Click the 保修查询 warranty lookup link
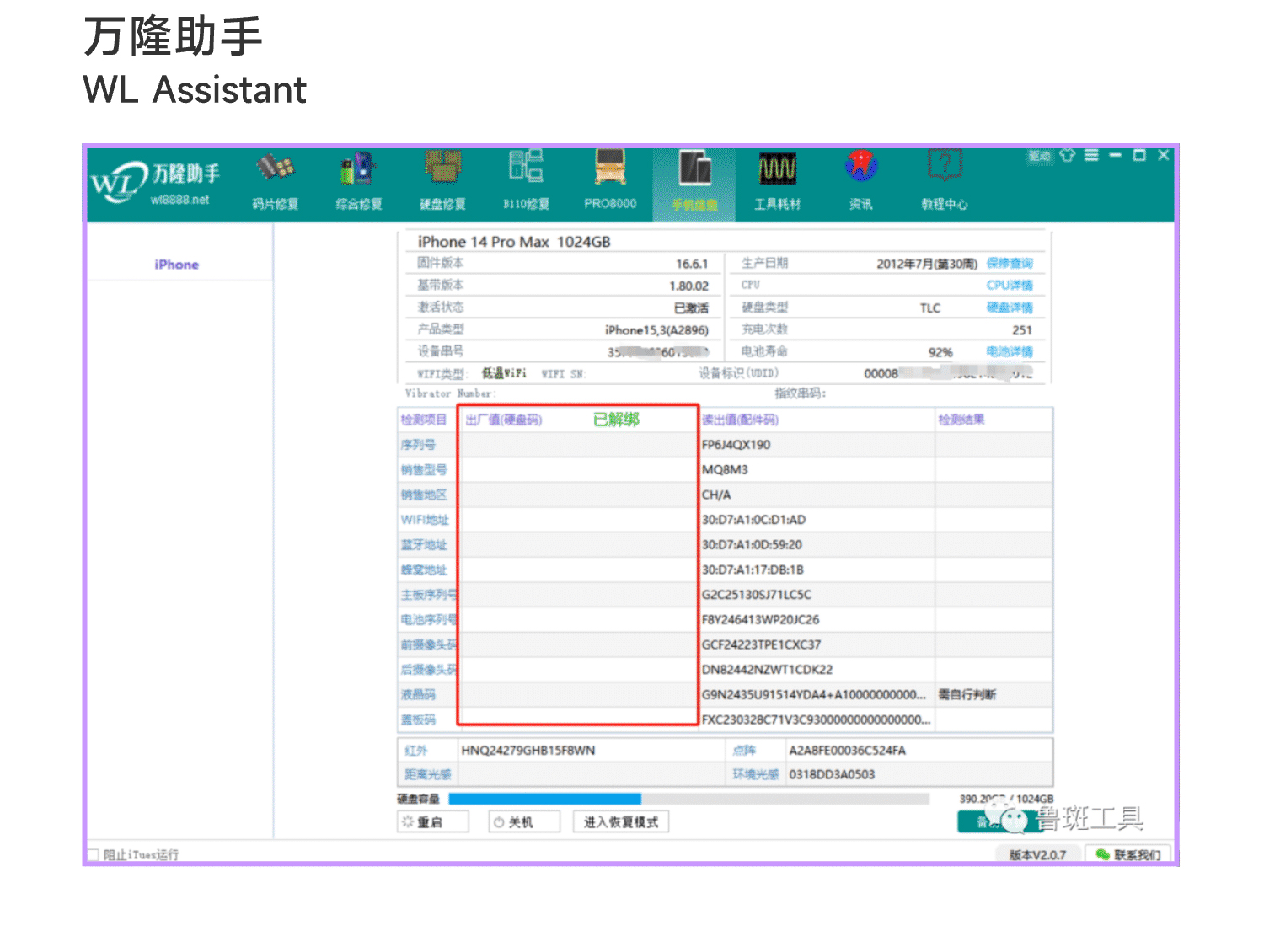 pos(1010,264)
